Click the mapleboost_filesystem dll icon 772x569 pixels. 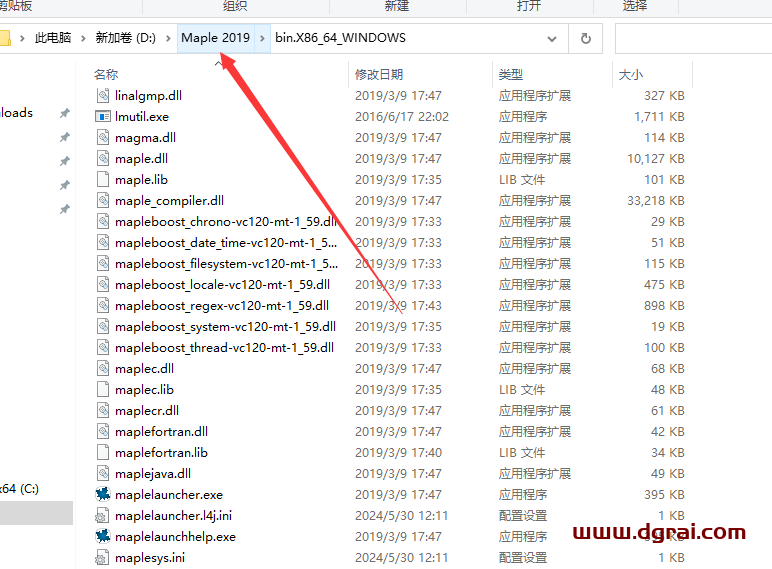point(103,263)
